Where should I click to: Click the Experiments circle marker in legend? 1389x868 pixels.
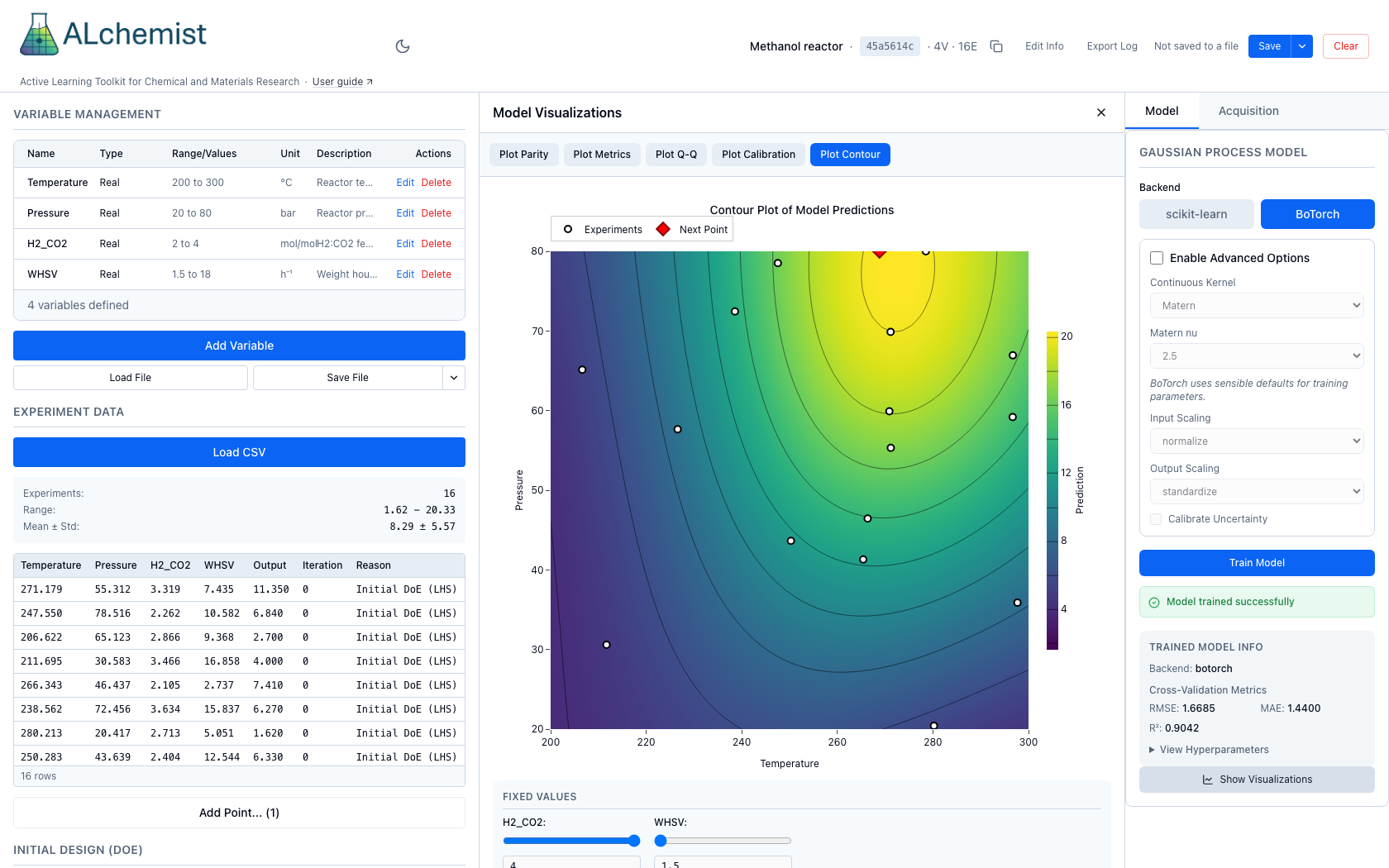pyautogui.click(x=568, y=229)
